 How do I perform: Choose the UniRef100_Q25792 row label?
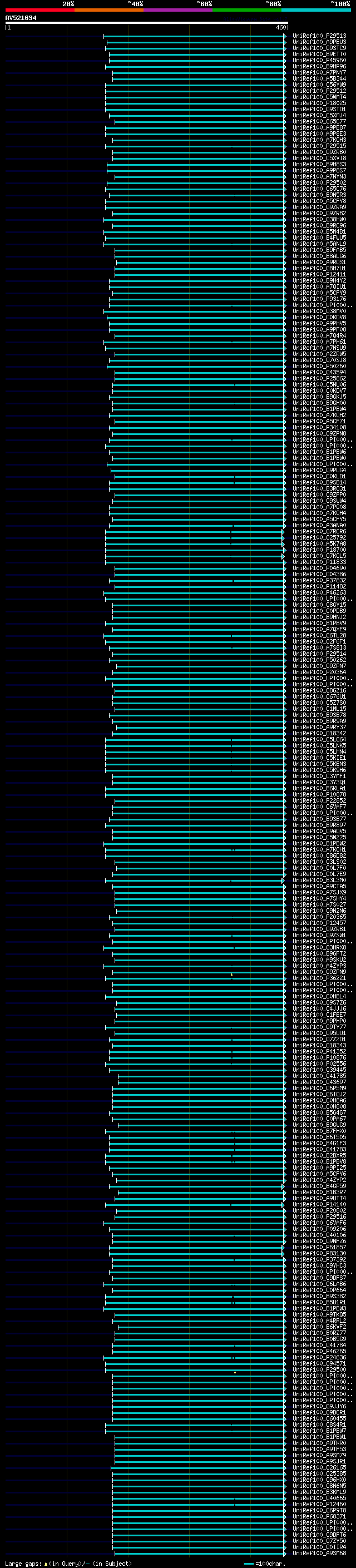319,537
